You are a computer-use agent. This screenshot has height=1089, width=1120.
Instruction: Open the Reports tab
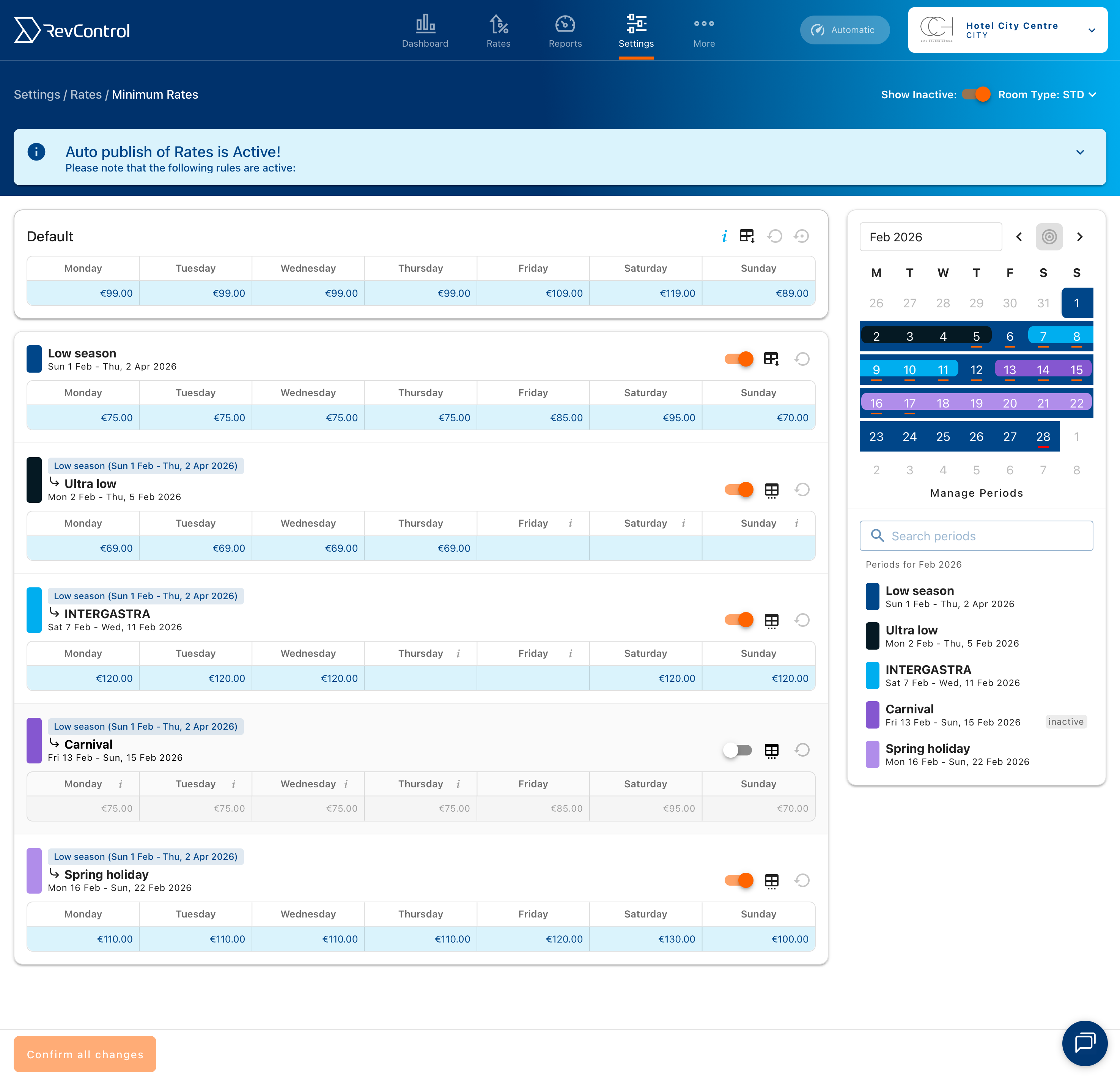click(565, 31)
